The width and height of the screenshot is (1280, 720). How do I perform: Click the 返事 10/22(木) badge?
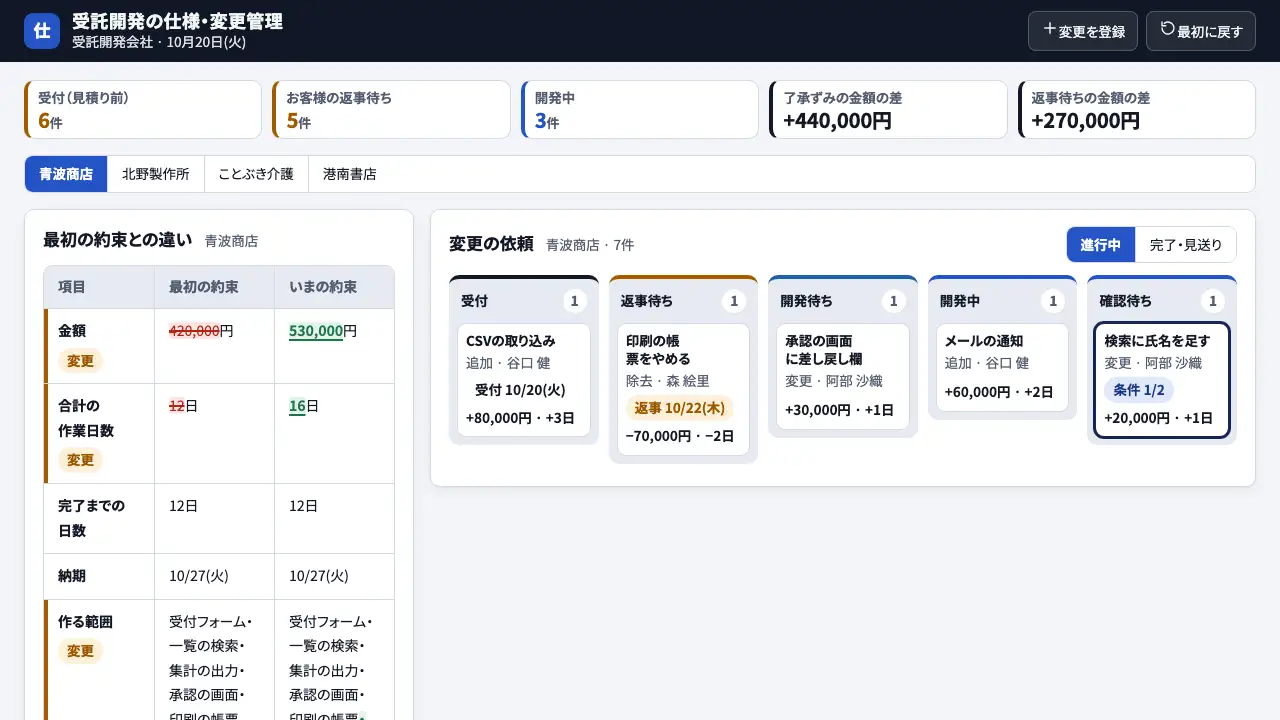pyautogui.click(x=680, y=408)
